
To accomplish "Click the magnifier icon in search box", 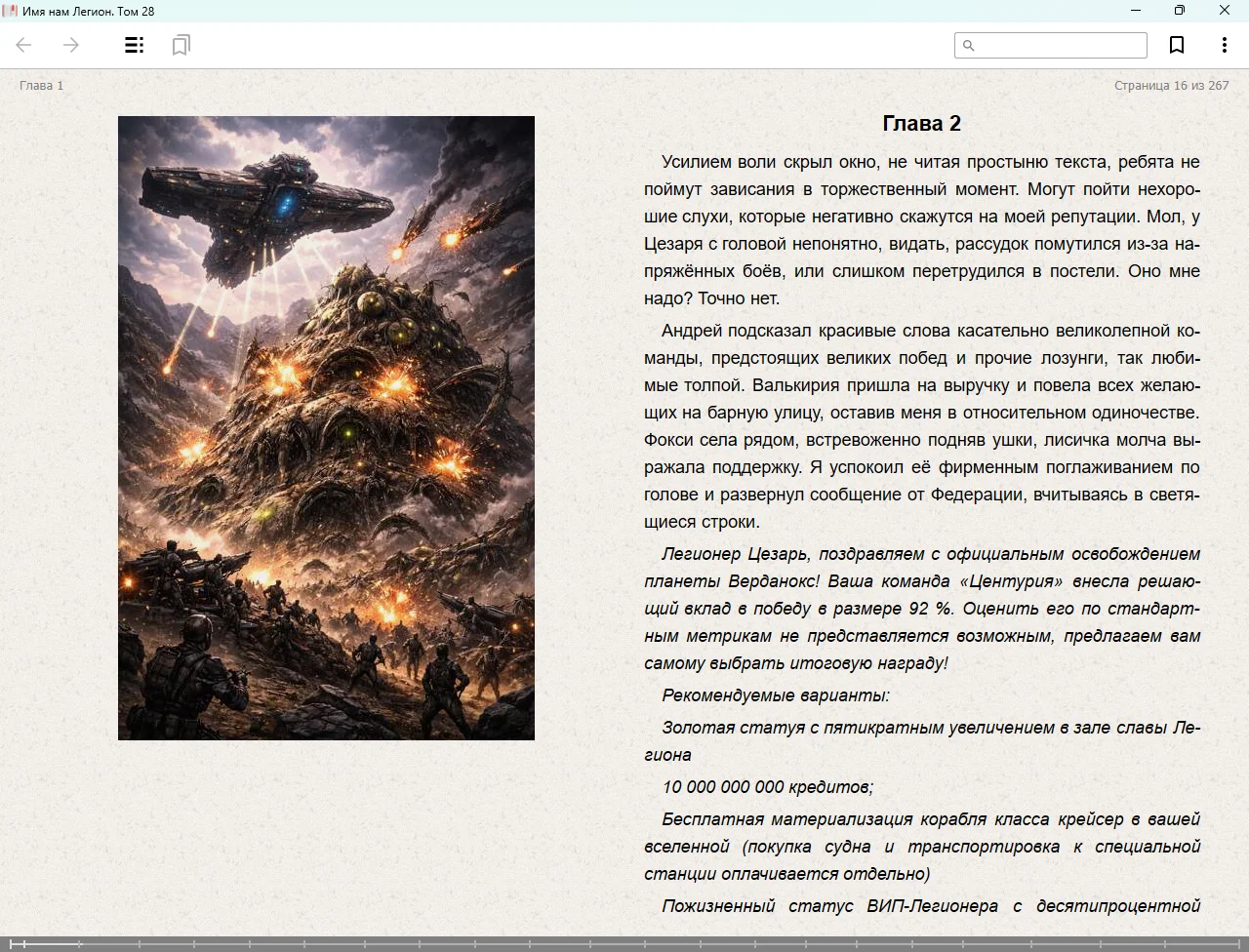I will pyautogui.click(x=968, y=46).
